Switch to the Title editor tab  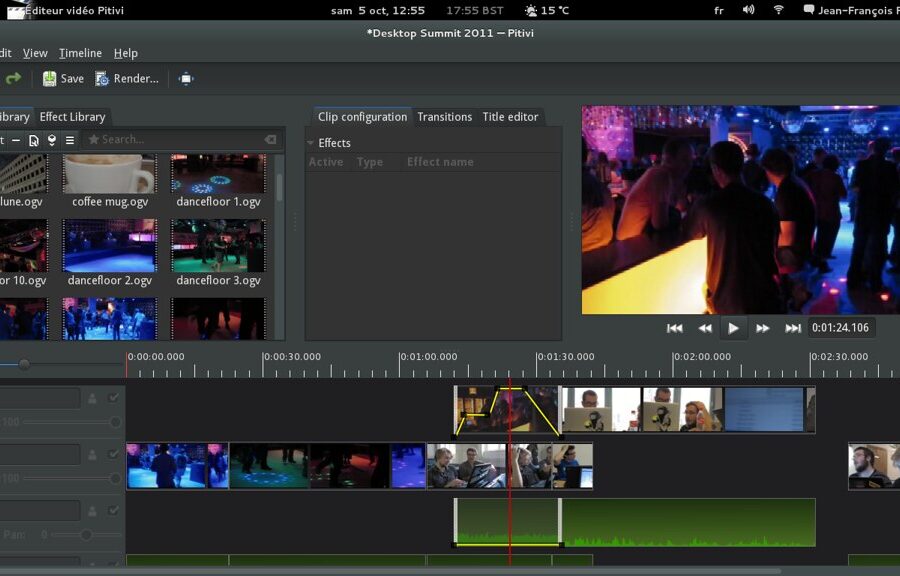click(x=511, y=116)
